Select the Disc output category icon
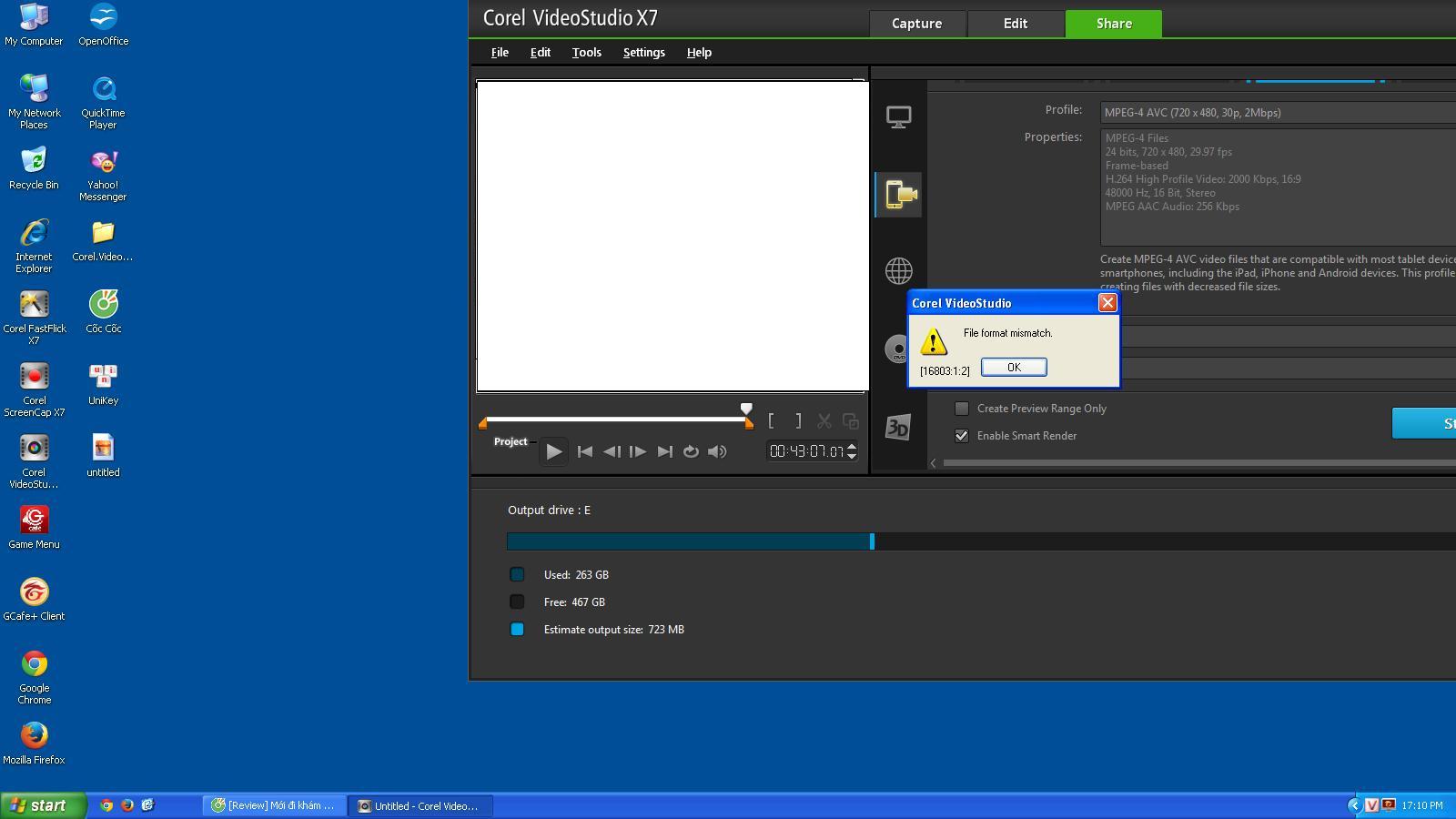This screenshot has height=819, width=1456. pos(895,349)
